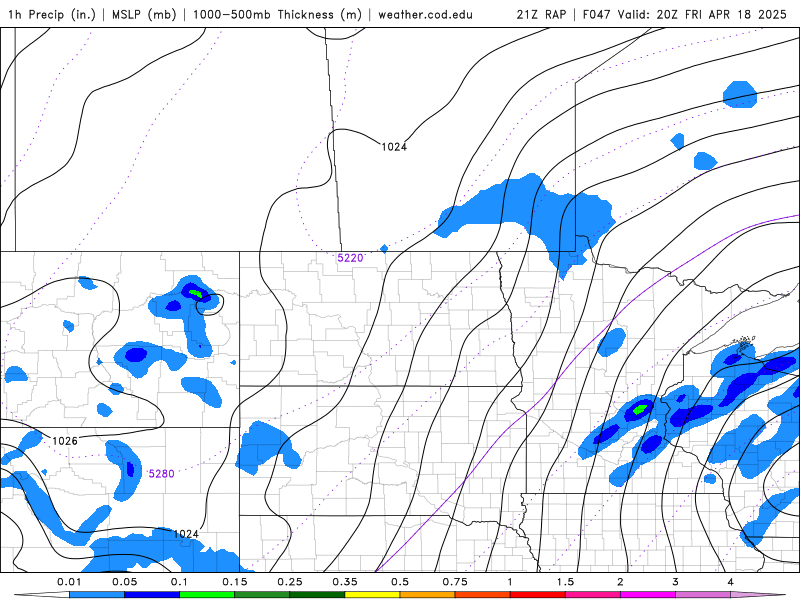The width and height of the screenshot is (800, 600).
Task: Click the light blue 0.01–0.05 color bar segment
Action: pos(97,595)
